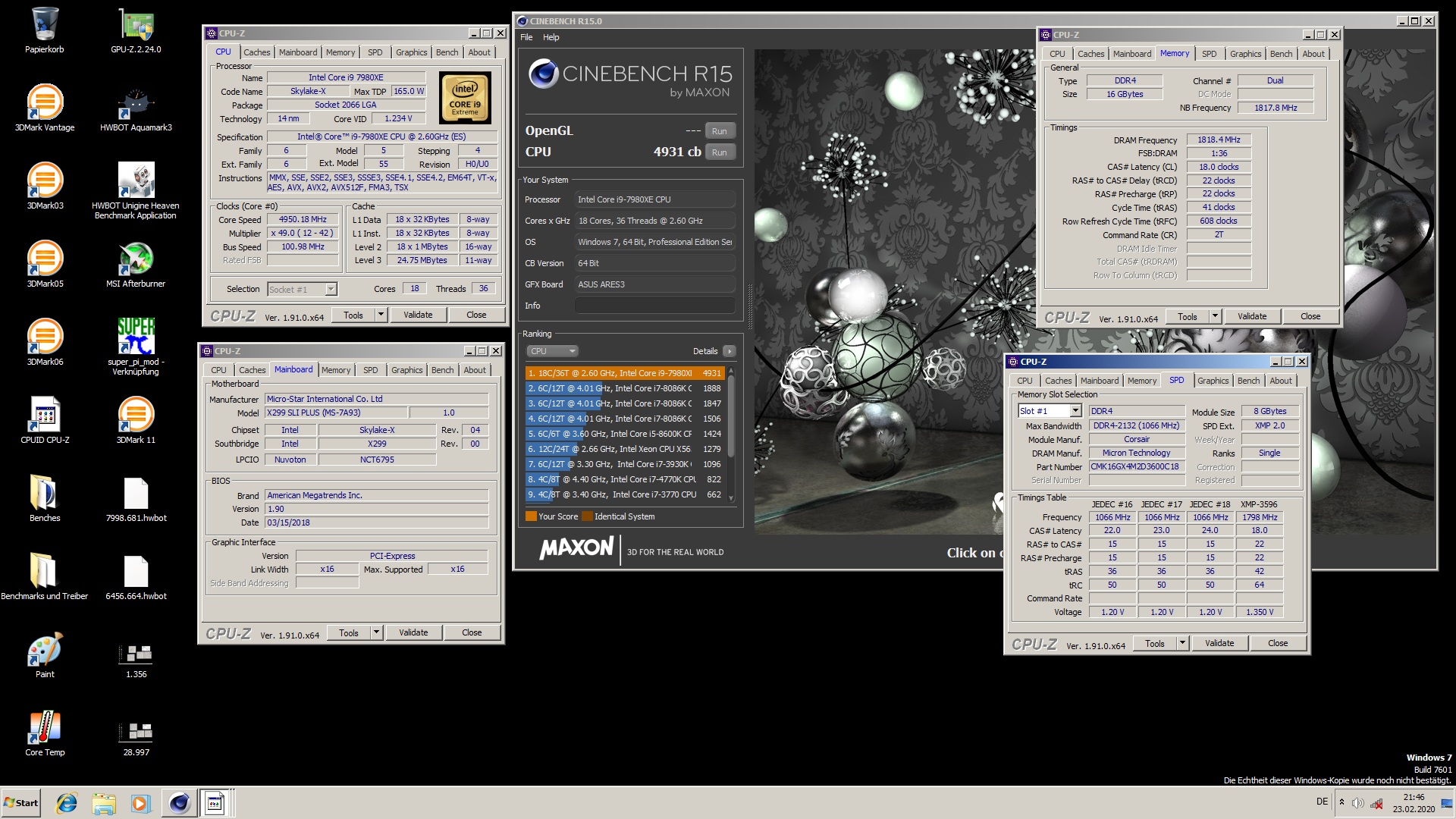Select ranking row 9 Core i7-3770 CPU
The image size is (1456, 819).
tap(625, 494)
